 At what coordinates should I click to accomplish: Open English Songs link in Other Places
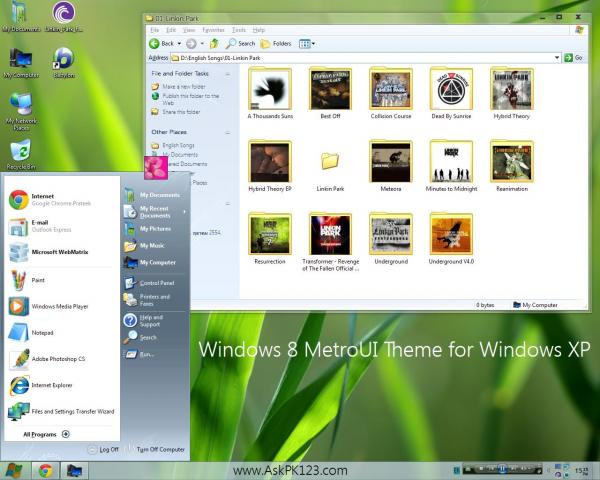click(x=173, y=145)
